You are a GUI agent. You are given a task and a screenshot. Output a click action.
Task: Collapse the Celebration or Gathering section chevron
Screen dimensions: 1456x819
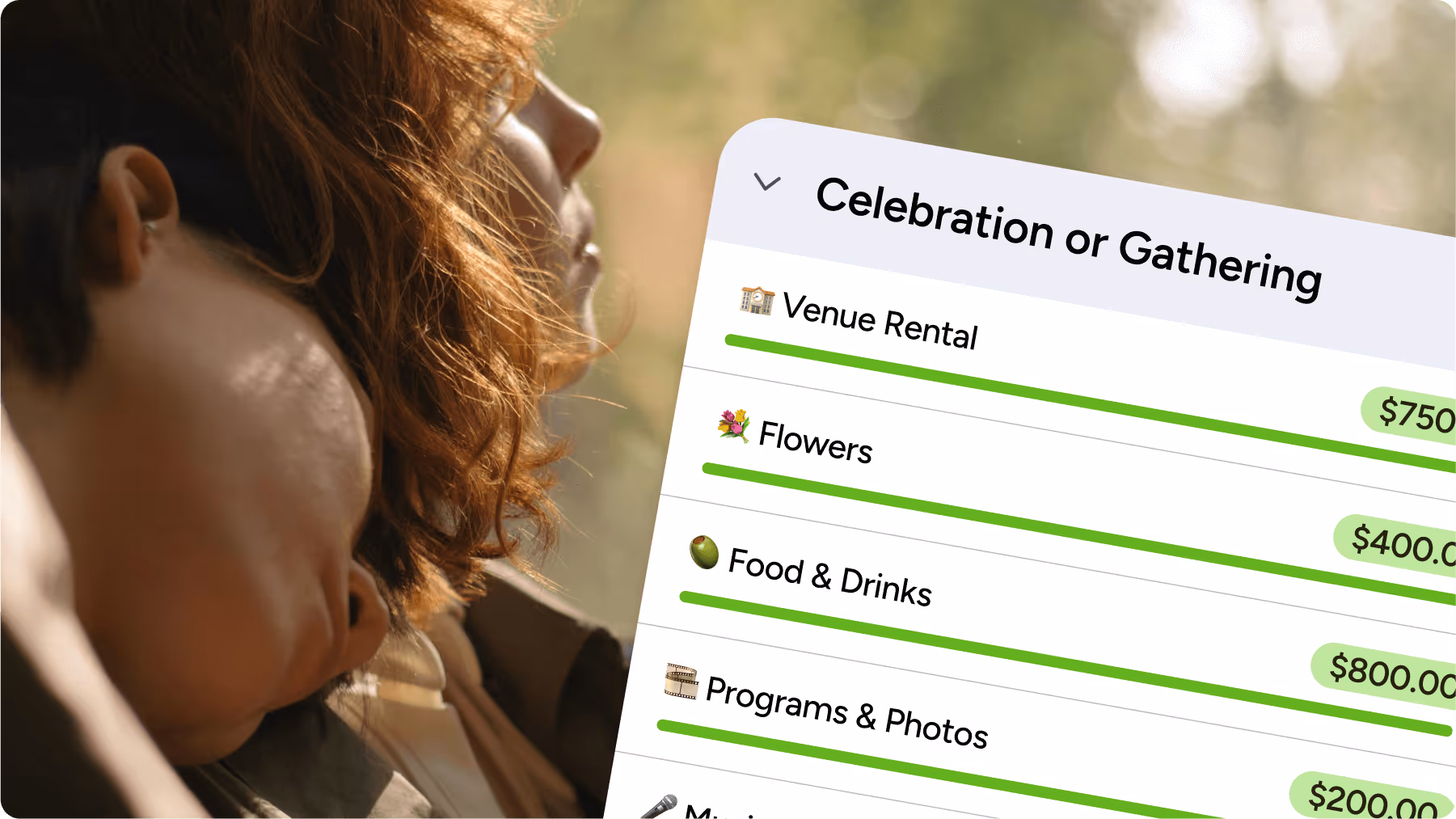[x=767, y=183]
